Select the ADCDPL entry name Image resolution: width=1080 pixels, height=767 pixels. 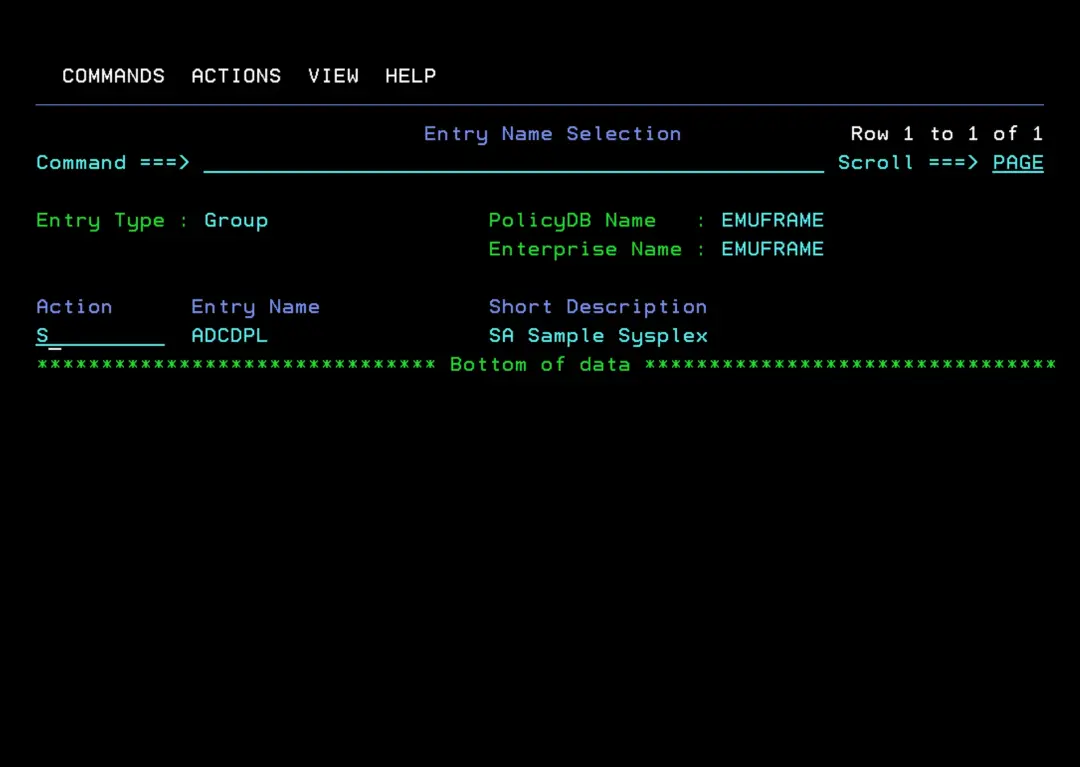point(229,336)
